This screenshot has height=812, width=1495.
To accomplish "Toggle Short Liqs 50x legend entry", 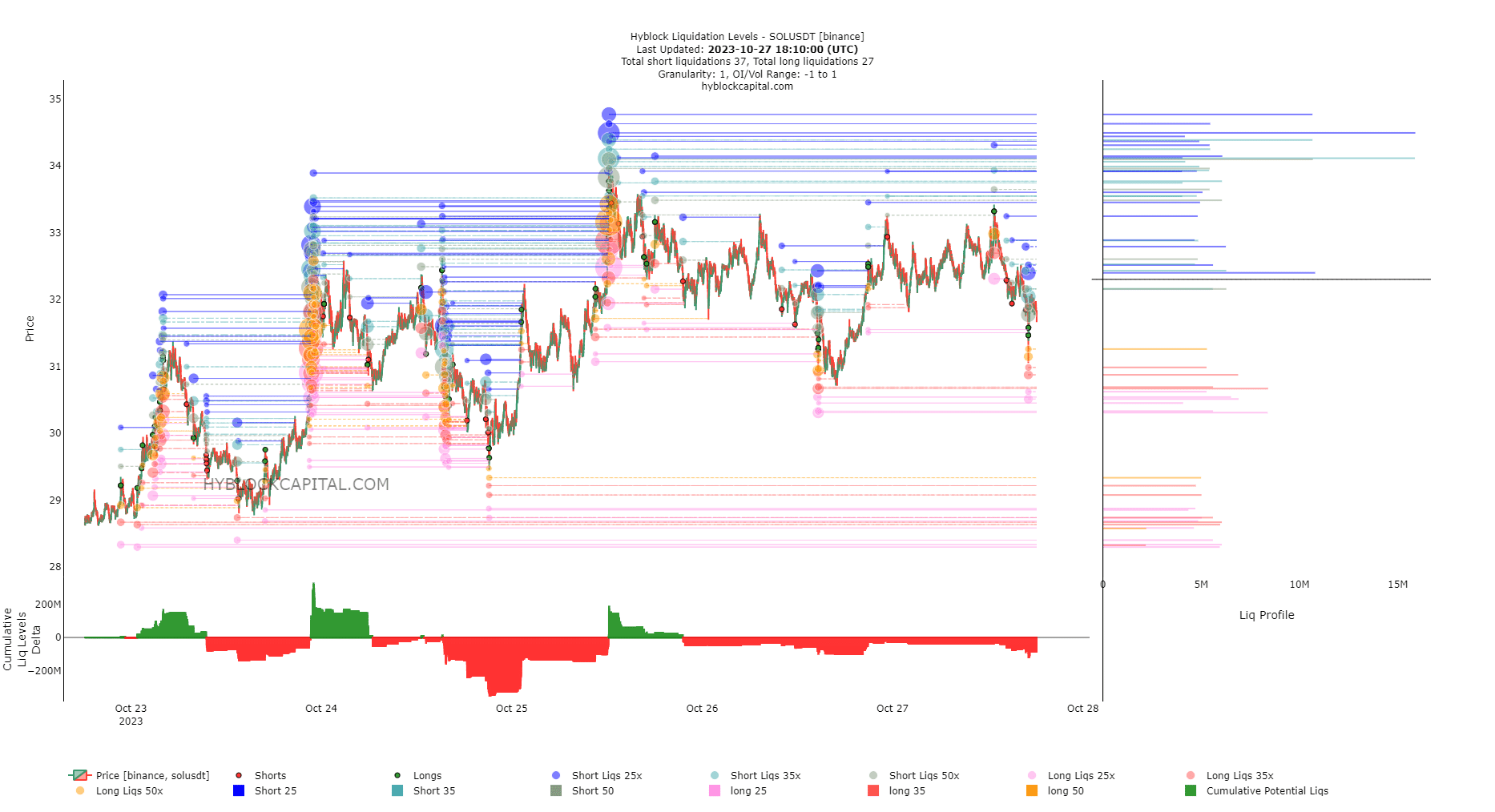I will (x=914, y=775).
